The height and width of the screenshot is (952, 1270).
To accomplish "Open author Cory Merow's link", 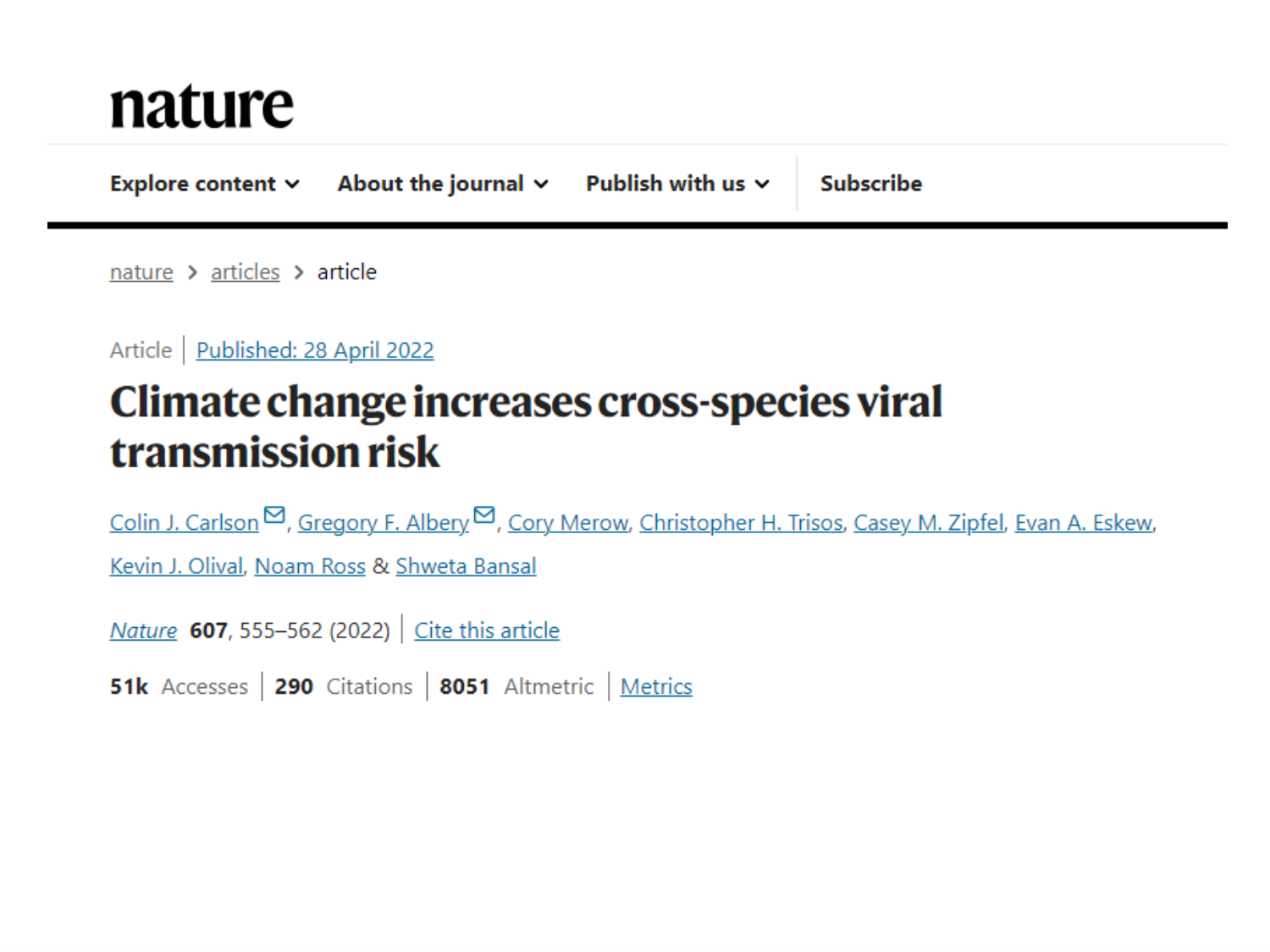I will point(567,523).
